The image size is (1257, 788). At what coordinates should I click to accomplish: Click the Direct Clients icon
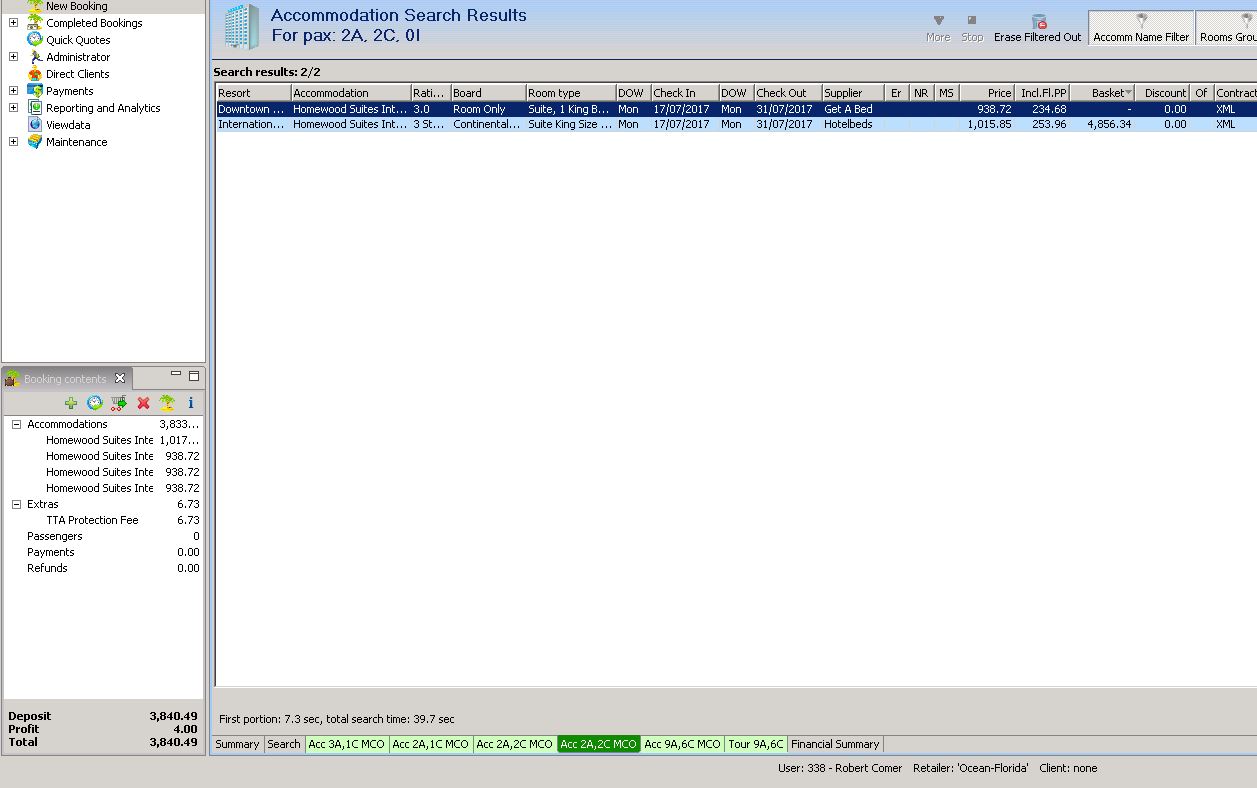pyautogui.click(x=35, y=73)
